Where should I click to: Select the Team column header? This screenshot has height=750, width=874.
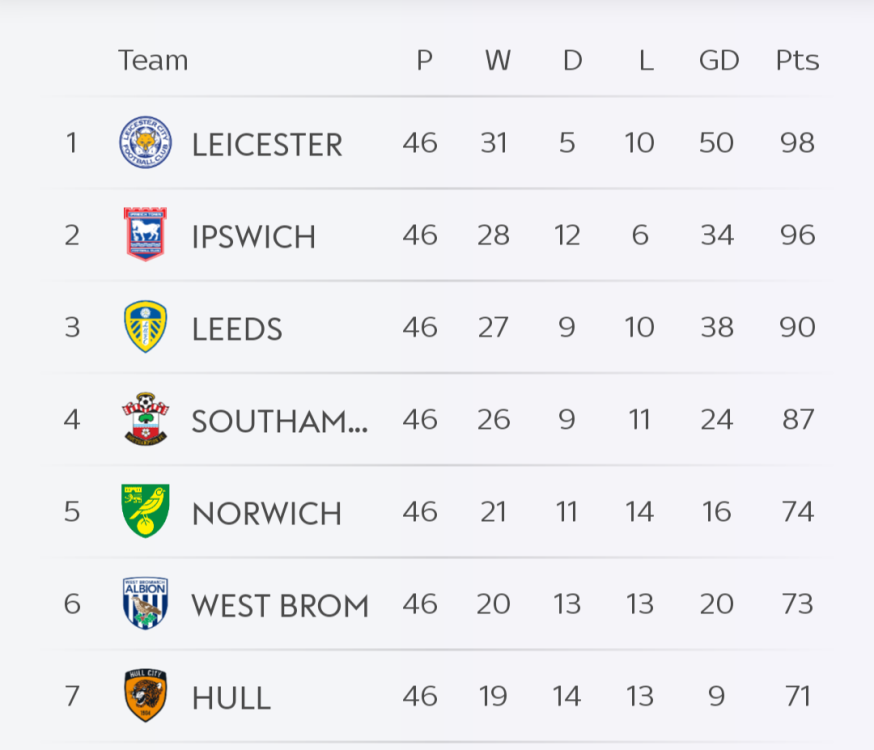(153, 61)
